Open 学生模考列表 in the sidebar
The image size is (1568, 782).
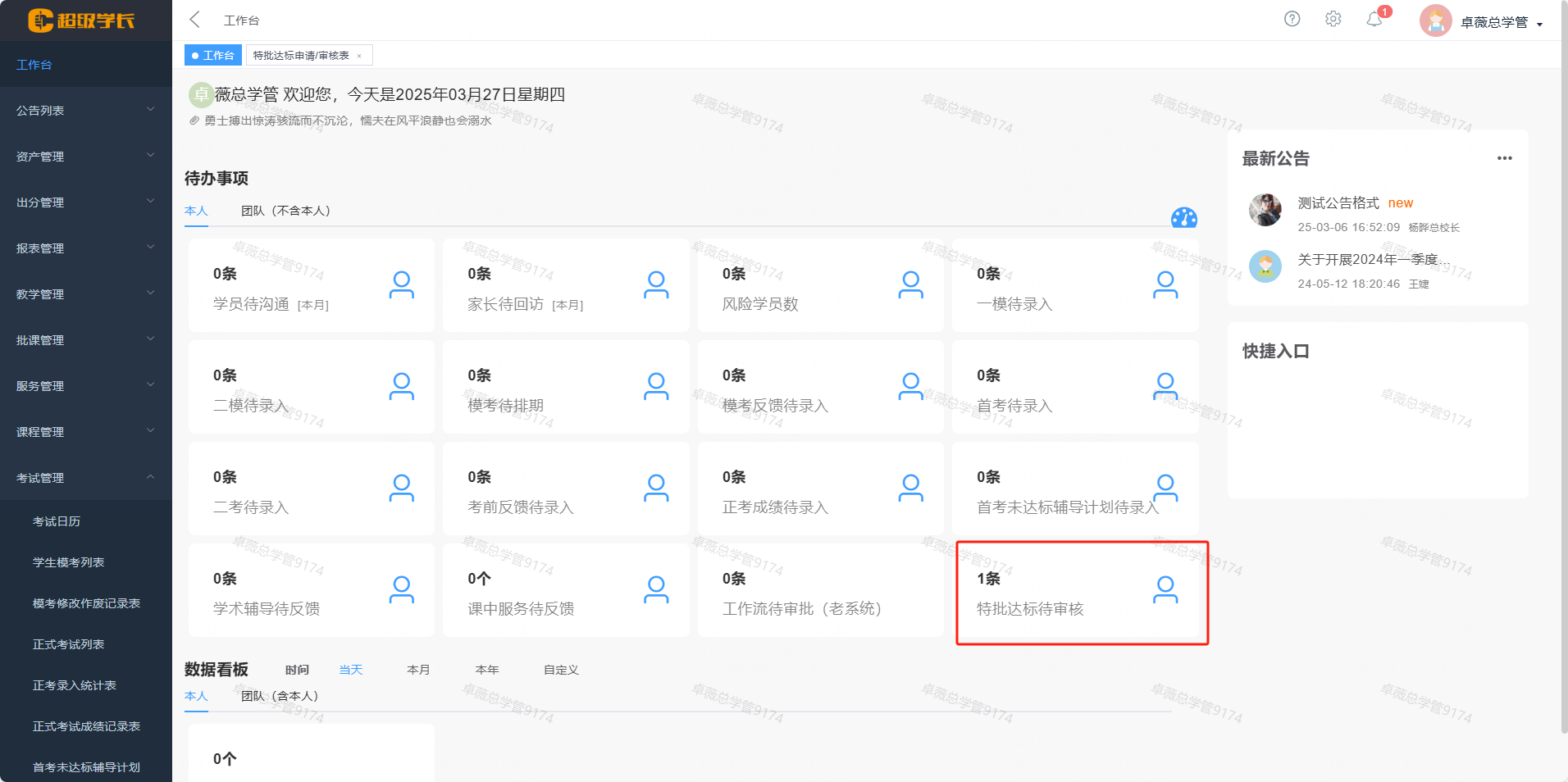click(68, 562)
